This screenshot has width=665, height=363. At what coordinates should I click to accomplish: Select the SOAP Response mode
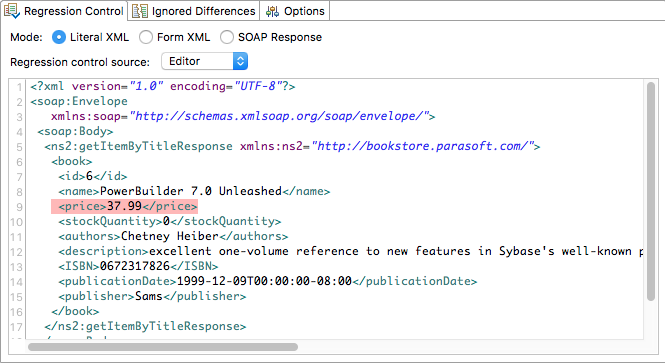coord(227,37)
